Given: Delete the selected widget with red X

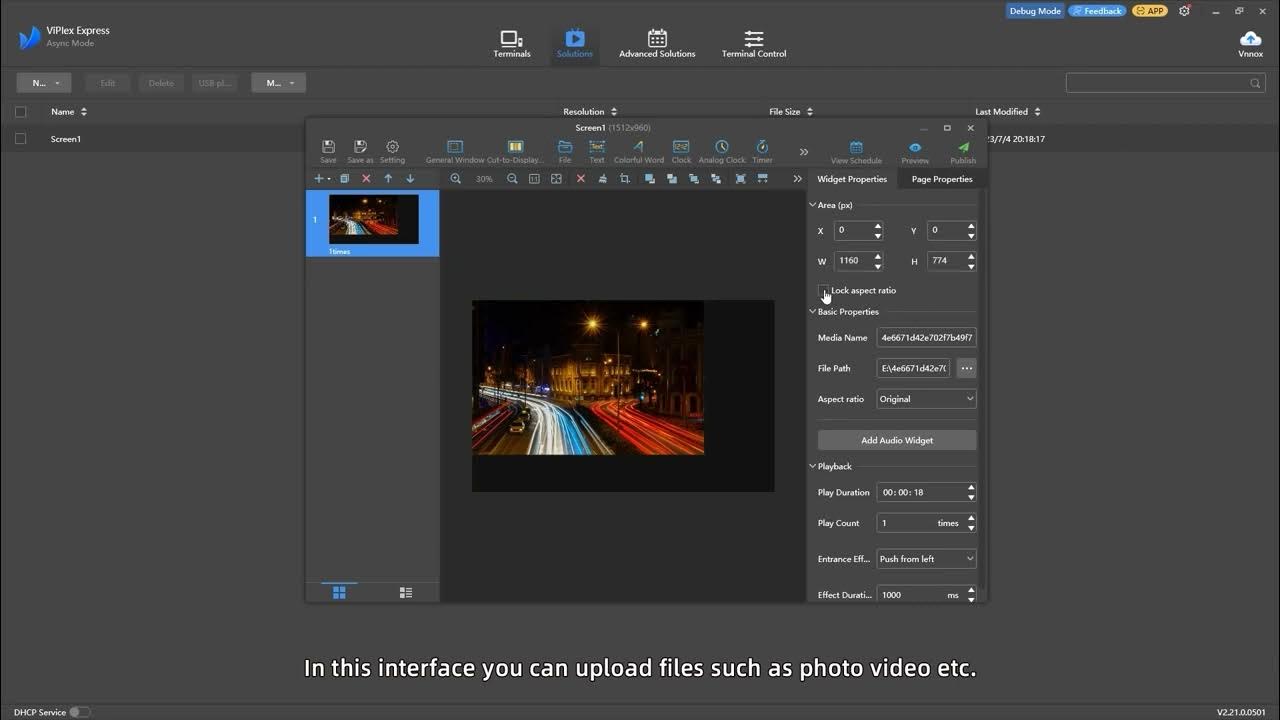Looking at the screenshot, I should [580, 179].
